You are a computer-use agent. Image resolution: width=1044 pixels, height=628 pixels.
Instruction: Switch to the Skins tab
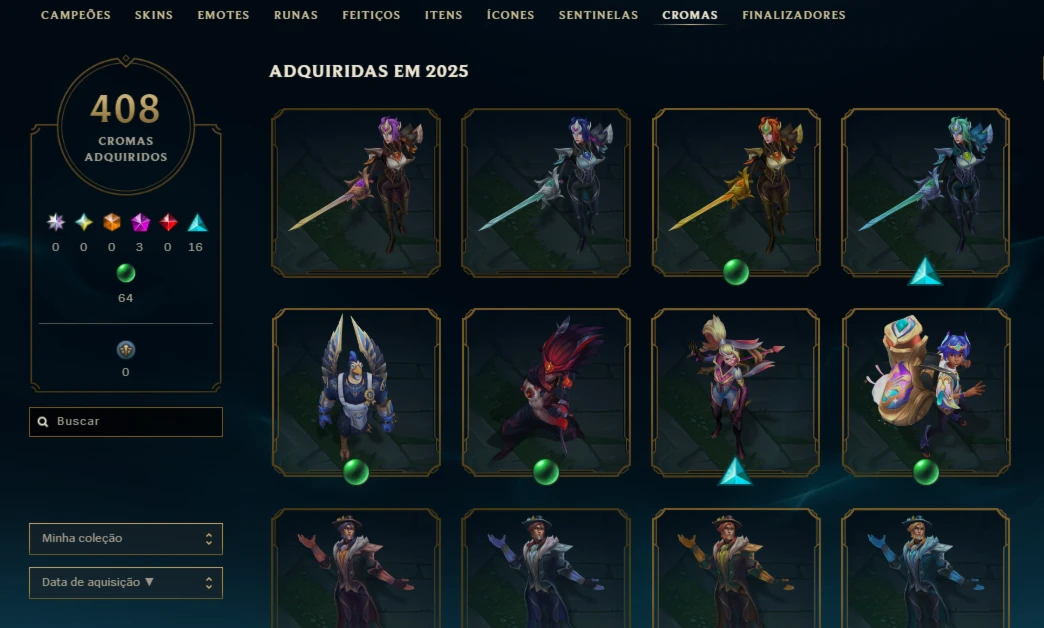(x=154, y=15)
